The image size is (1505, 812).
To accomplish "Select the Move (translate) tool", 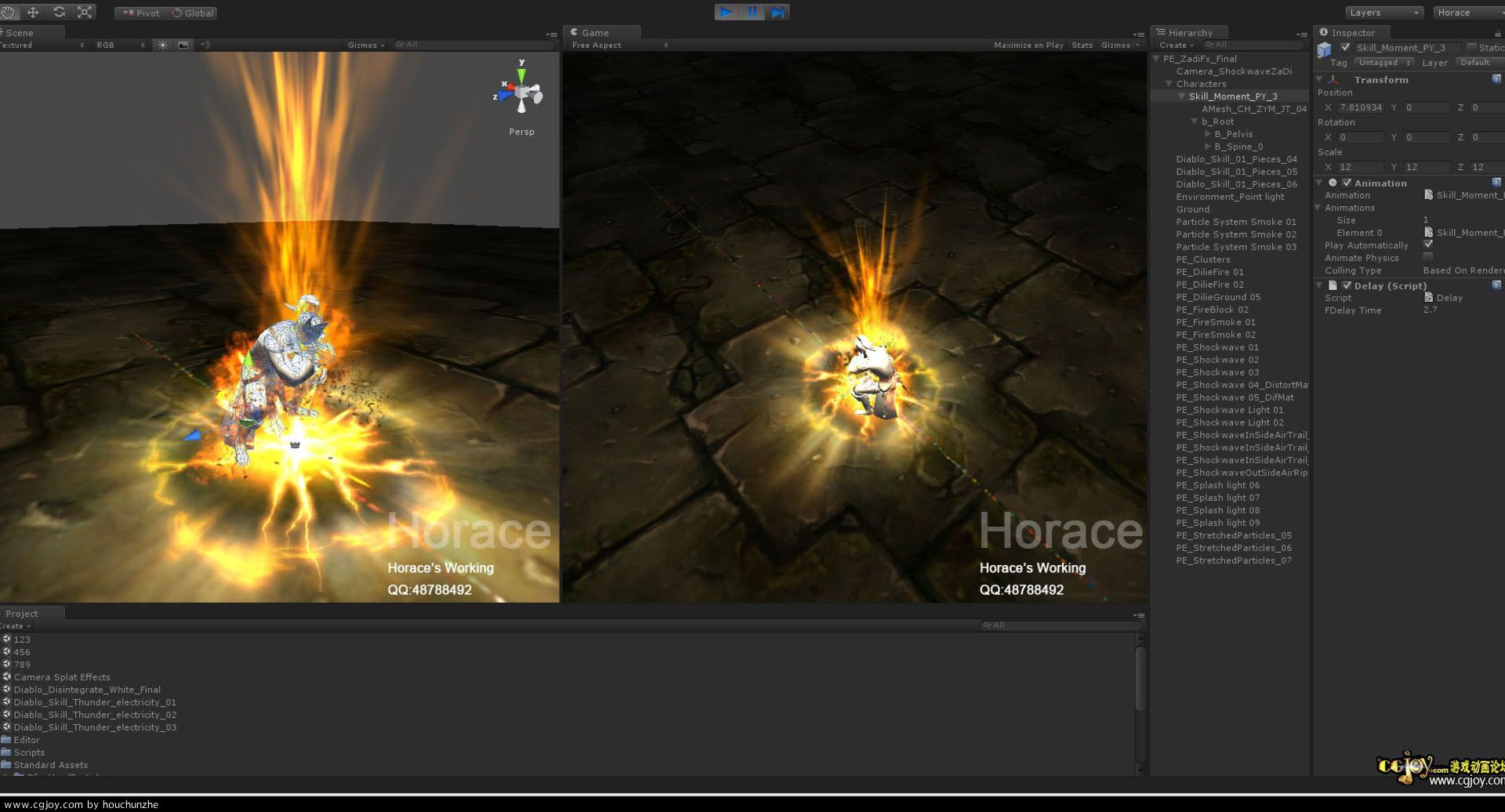I will (x=33, y=13).
